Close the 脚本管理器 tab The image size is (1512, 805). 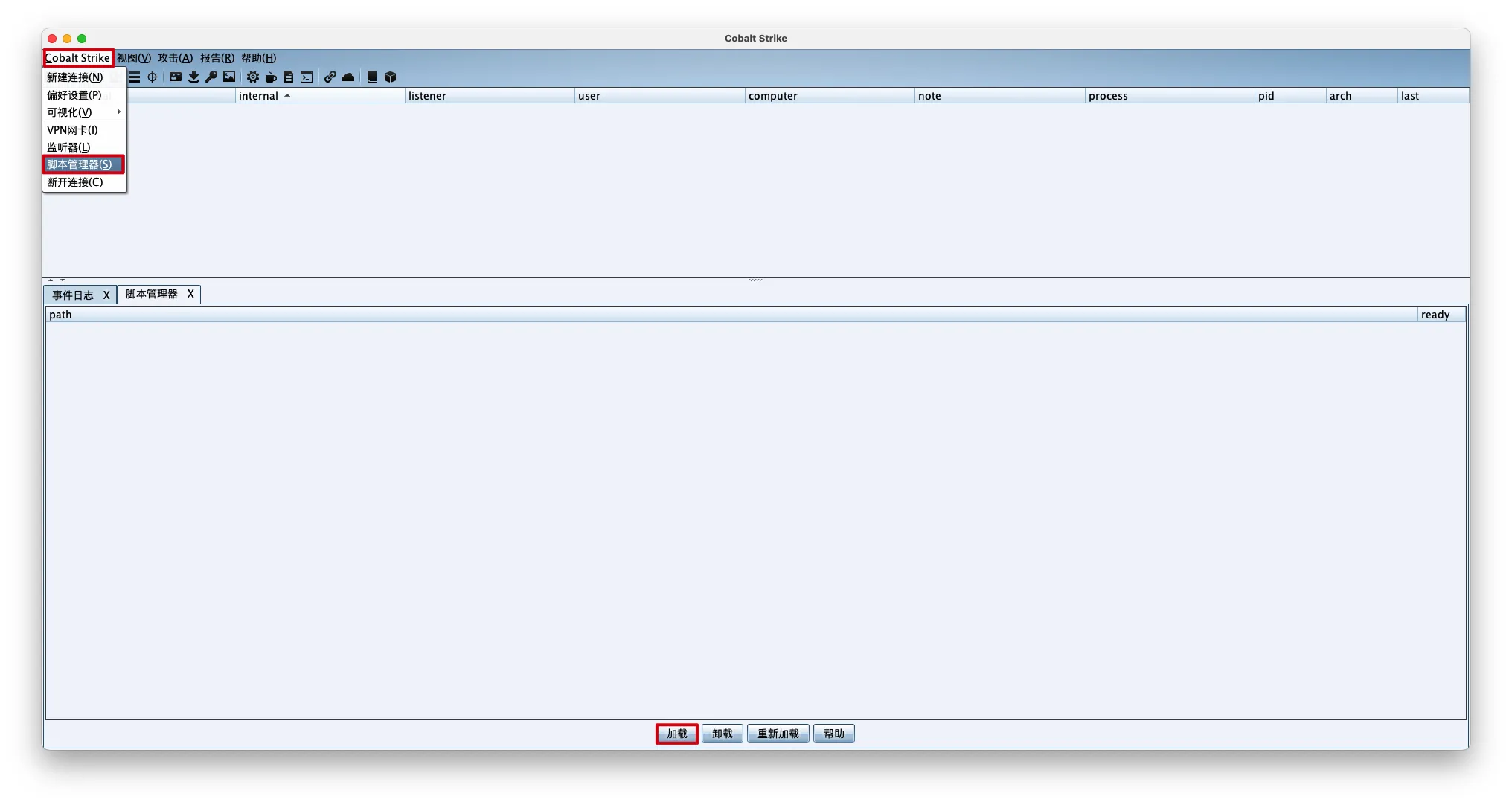(x=190, y=294)
